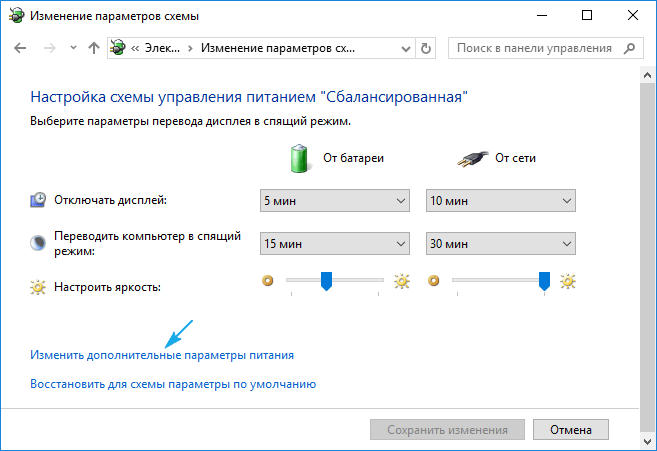The width and height of the screenshot is (657, 451).
Task: Click 'Изменить дополнительные параметры питания' link
Action: tap(161, 354)
